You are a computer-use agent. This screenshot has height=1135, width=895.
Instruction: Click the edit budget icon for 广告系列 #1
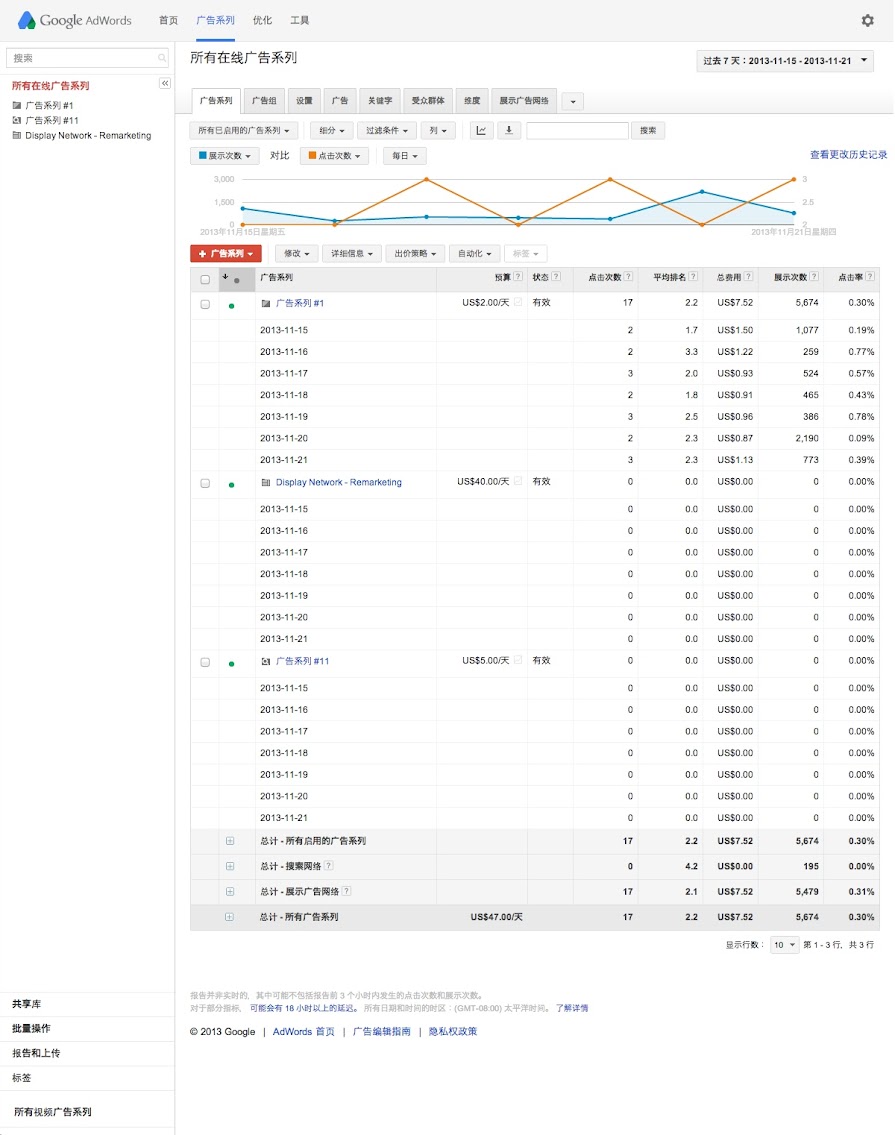(518, 302)
